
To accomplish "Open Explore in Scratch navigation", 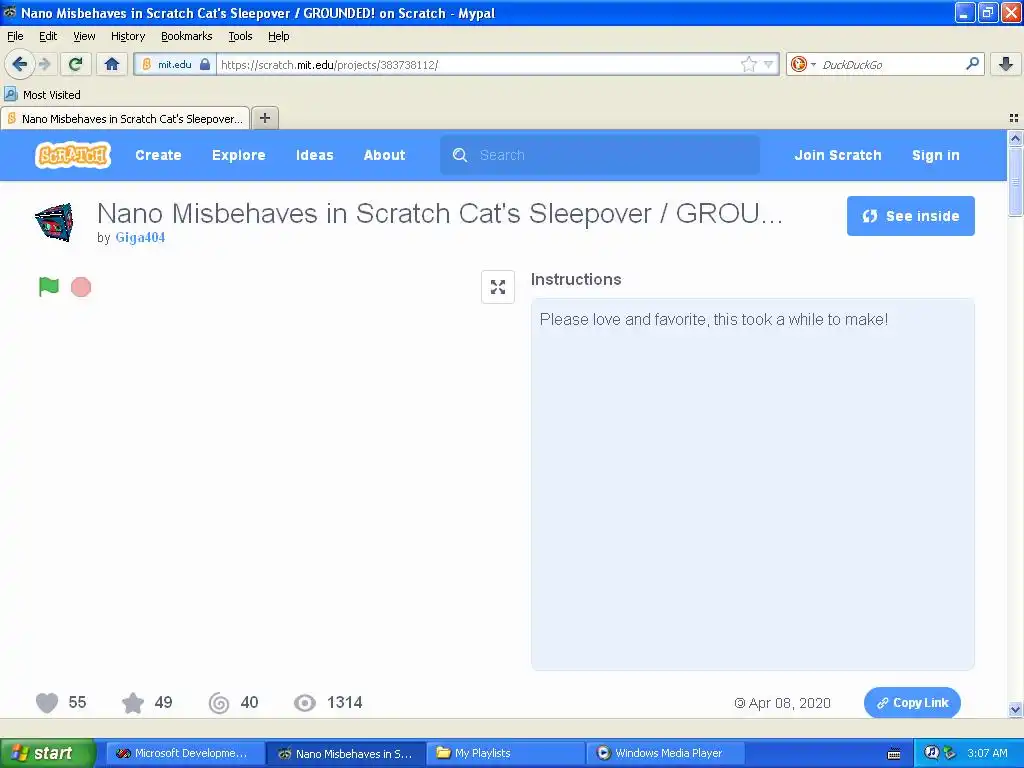I will click(238, 155).
